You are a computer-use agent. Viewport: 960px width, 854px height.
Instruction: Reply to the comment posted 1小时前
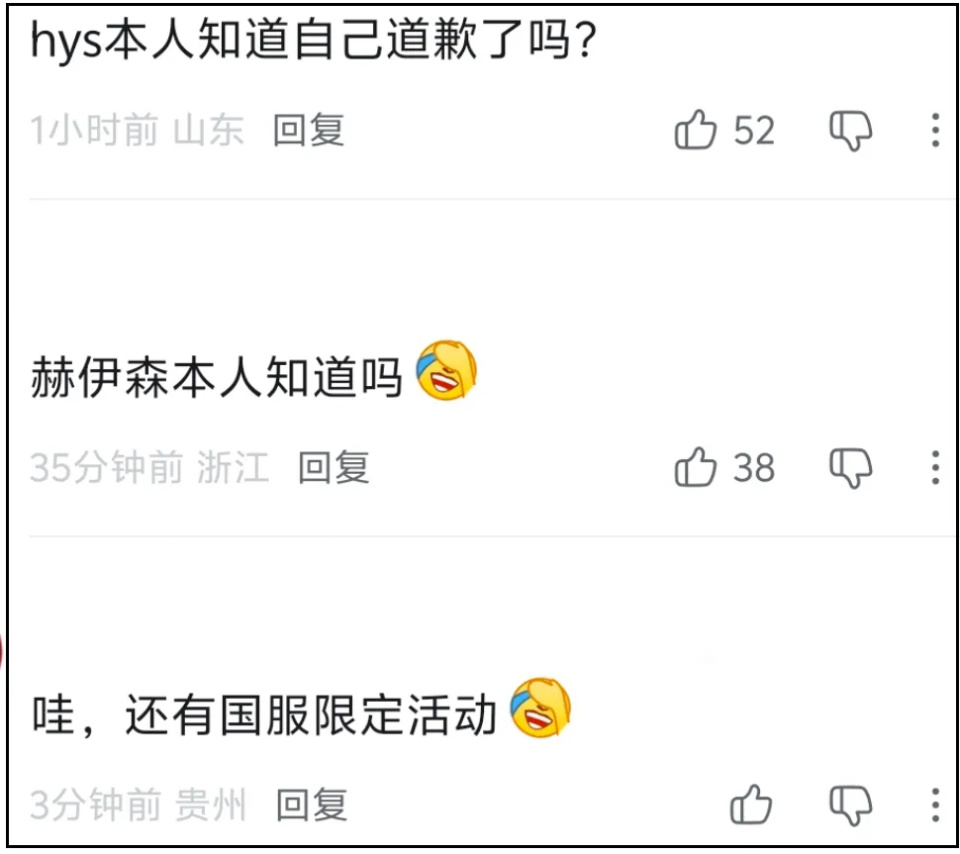pyautogui.click(x=309, y=130)
